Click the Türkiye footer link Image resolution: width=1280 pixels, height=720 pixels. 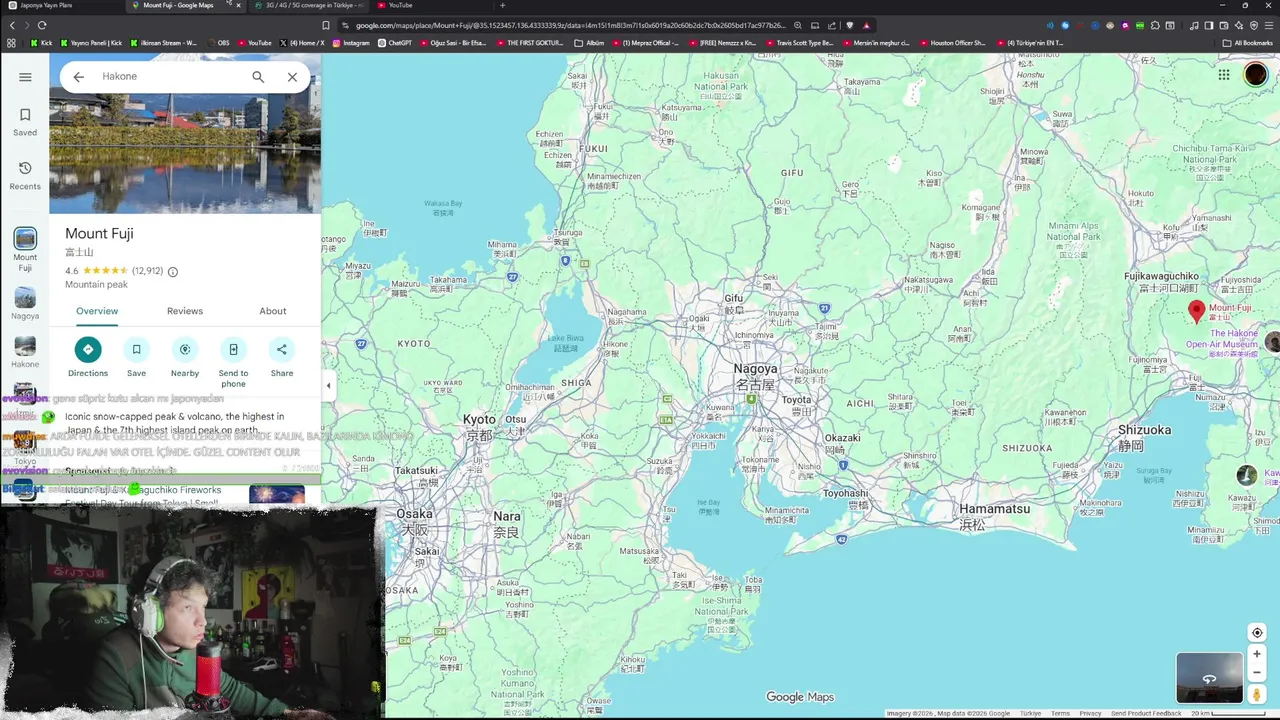point(1029,714)
